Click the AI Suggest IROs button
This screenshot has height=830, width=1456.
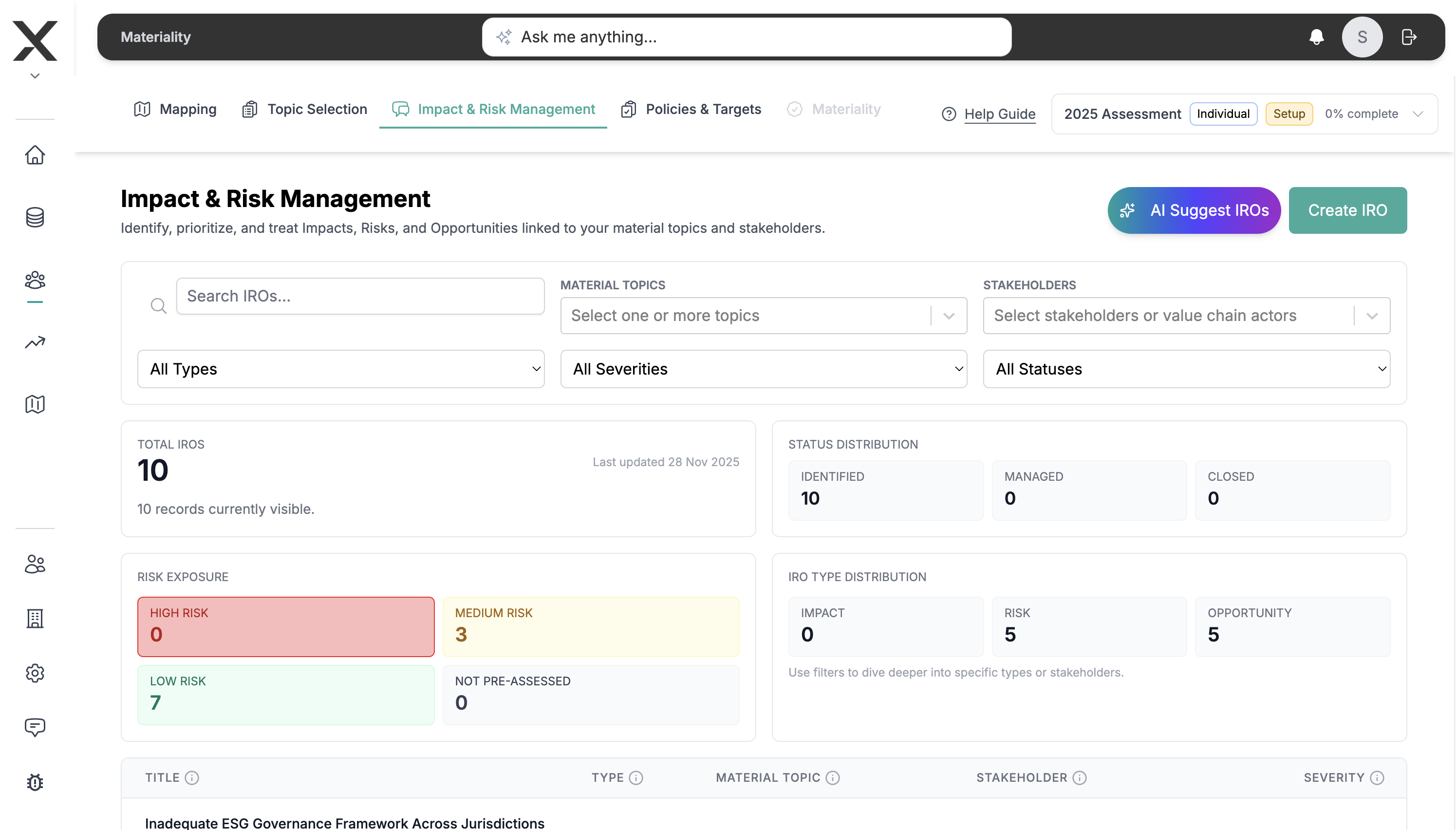1194,210
